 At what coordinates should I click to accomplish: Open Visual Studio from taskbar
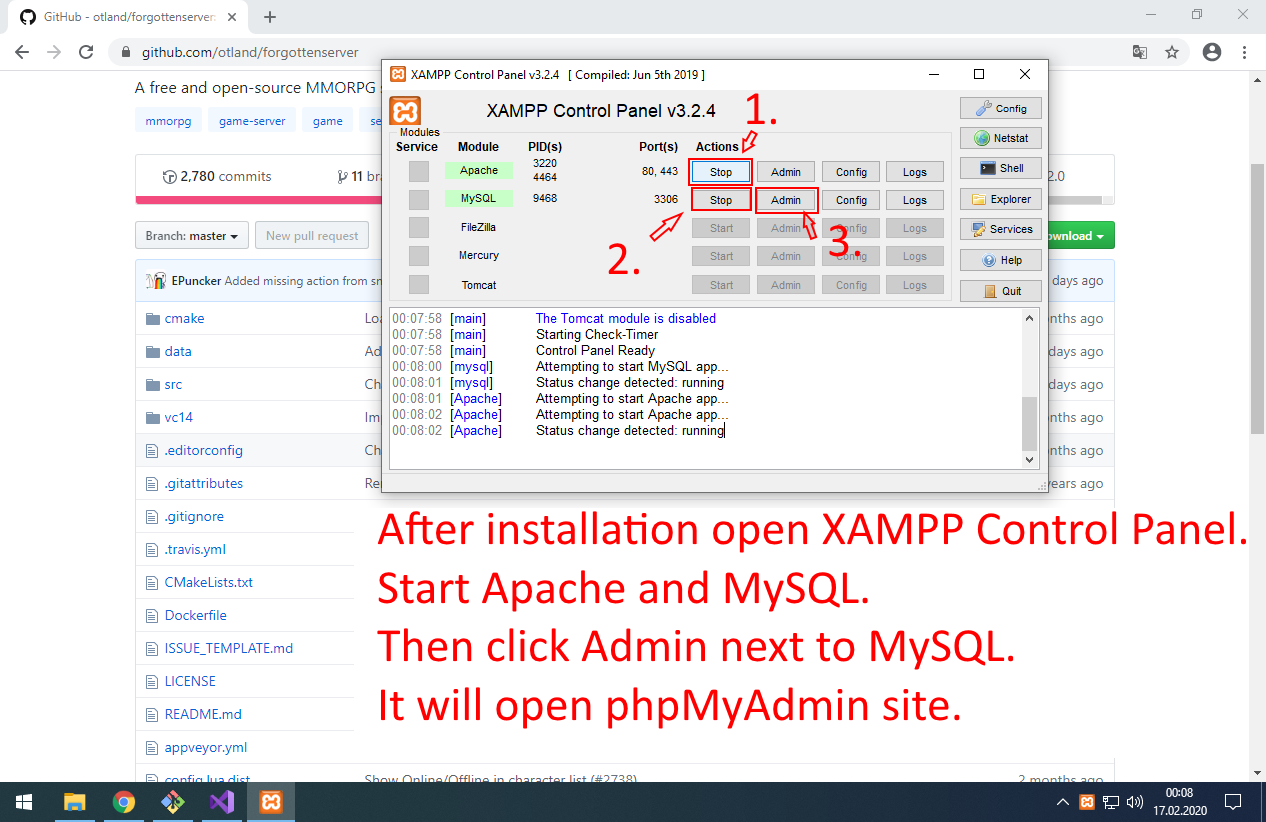(221, 802)
